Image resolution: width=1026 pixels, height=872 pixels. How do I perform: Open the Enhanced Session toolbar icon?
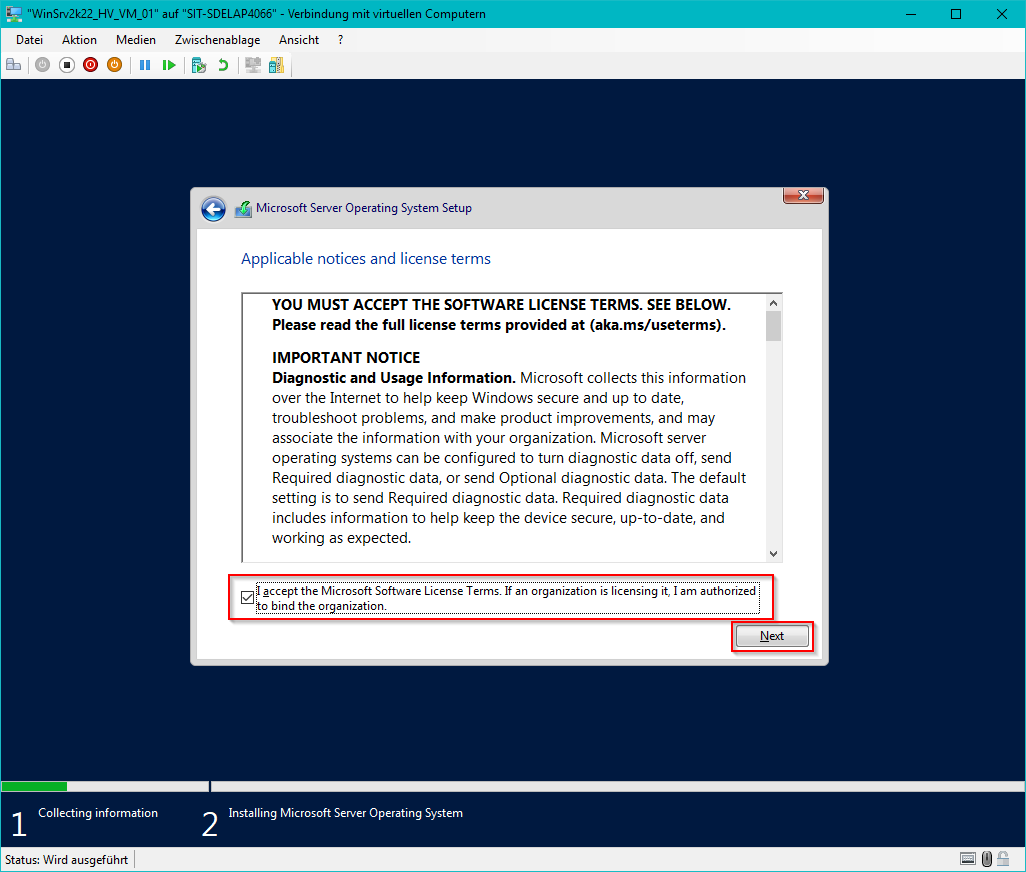pos(253,65)
